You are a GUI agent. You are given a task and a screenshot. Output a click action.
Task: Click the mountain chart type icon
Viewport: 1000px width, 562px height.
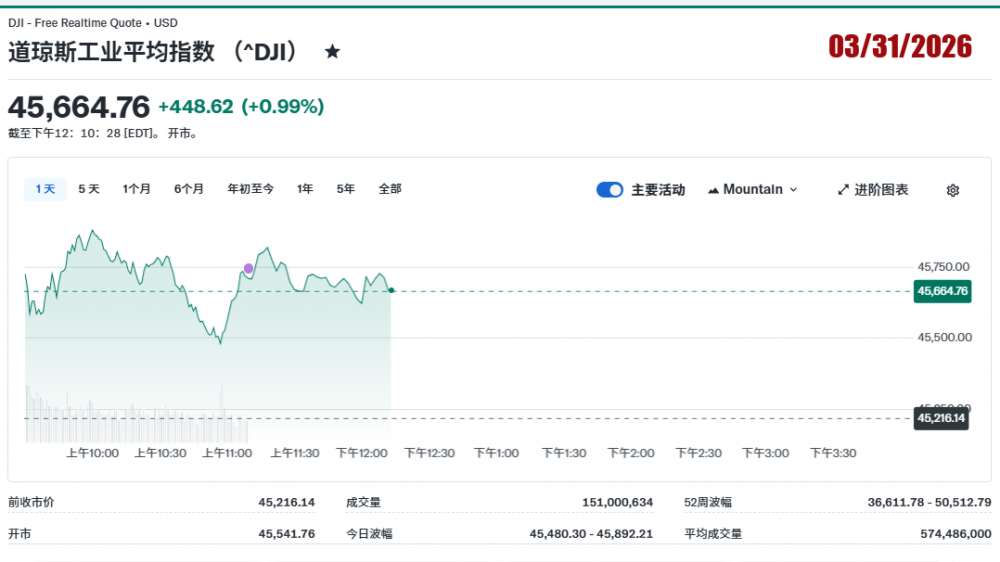(x=713, y=190)
